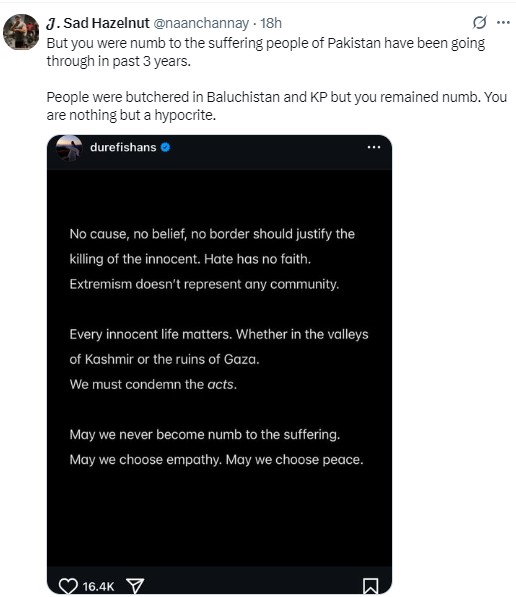
Task: Click the durefishans verified badge
Action: pos(165,147)
